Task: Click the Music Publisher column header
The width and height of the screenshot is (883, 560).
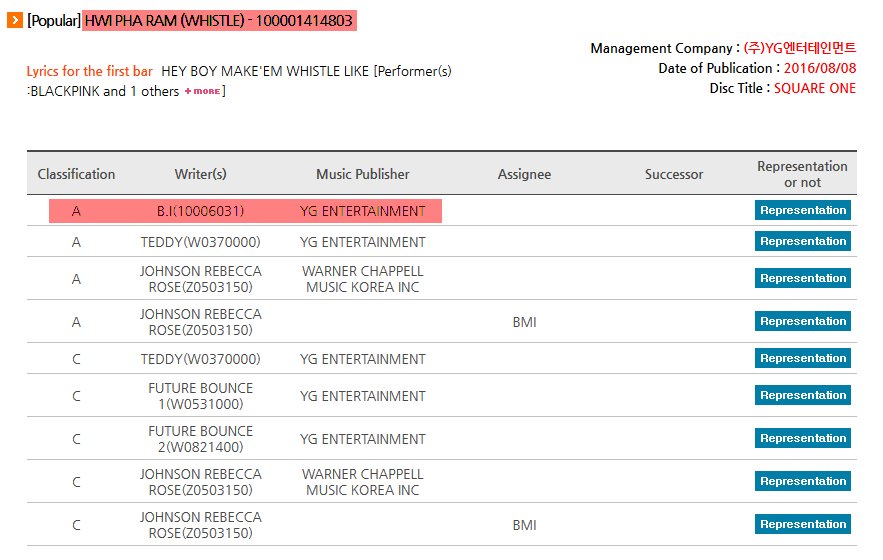Action: (363, 174)
